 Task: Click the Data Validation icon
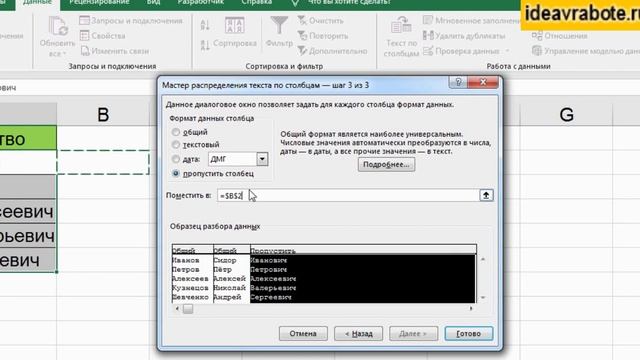click(x=428, y=51)
